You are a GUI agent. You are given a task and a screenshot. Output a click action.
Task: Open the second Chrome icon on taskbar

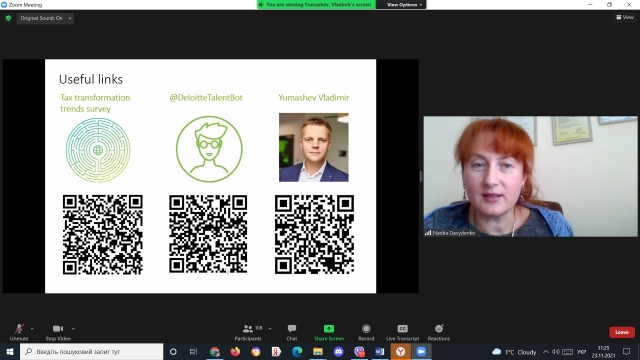coord(256,351)
